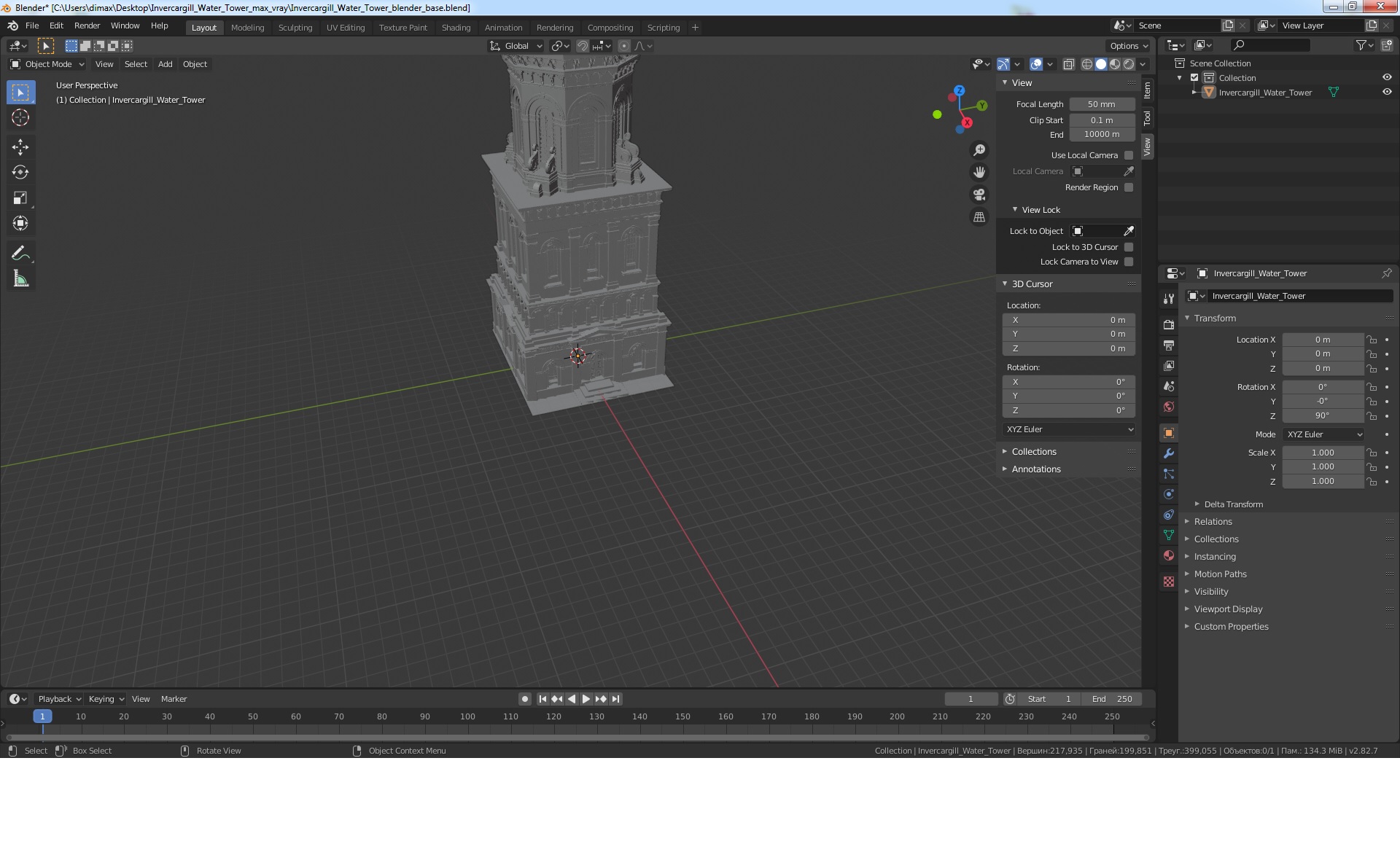Open Global transform orientation dropdown
Viewport: 1400px width, 844px height.
coord(516,46)
